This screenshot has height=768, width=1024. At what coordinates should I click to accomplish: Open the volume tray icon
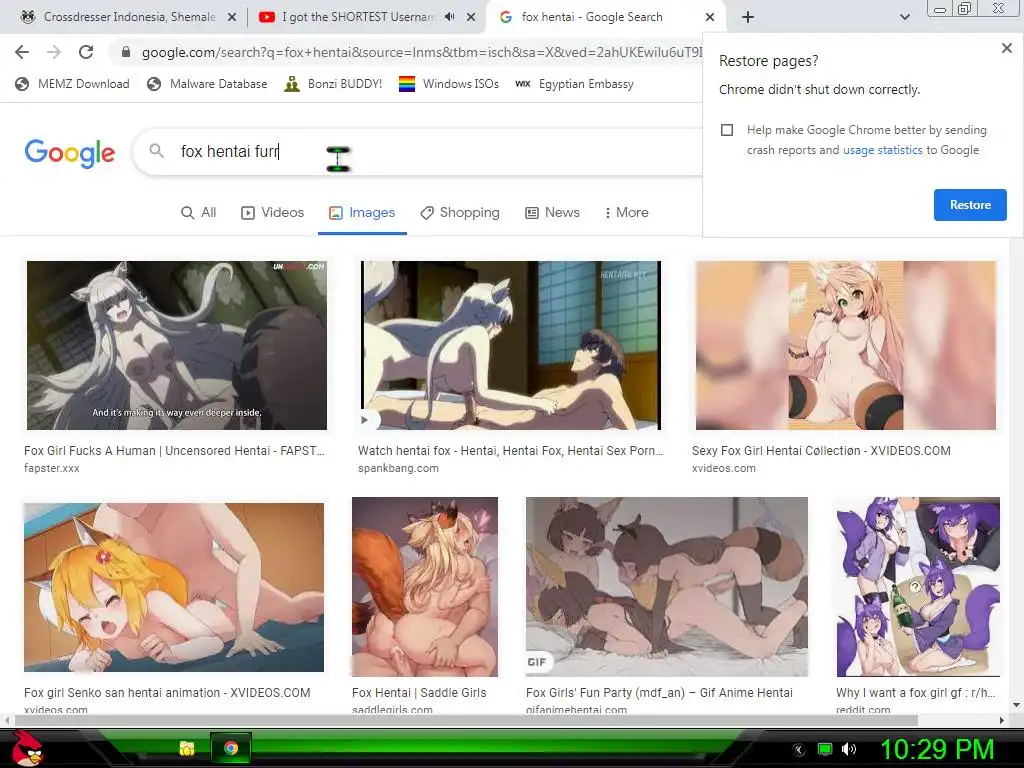coord(849,750)
